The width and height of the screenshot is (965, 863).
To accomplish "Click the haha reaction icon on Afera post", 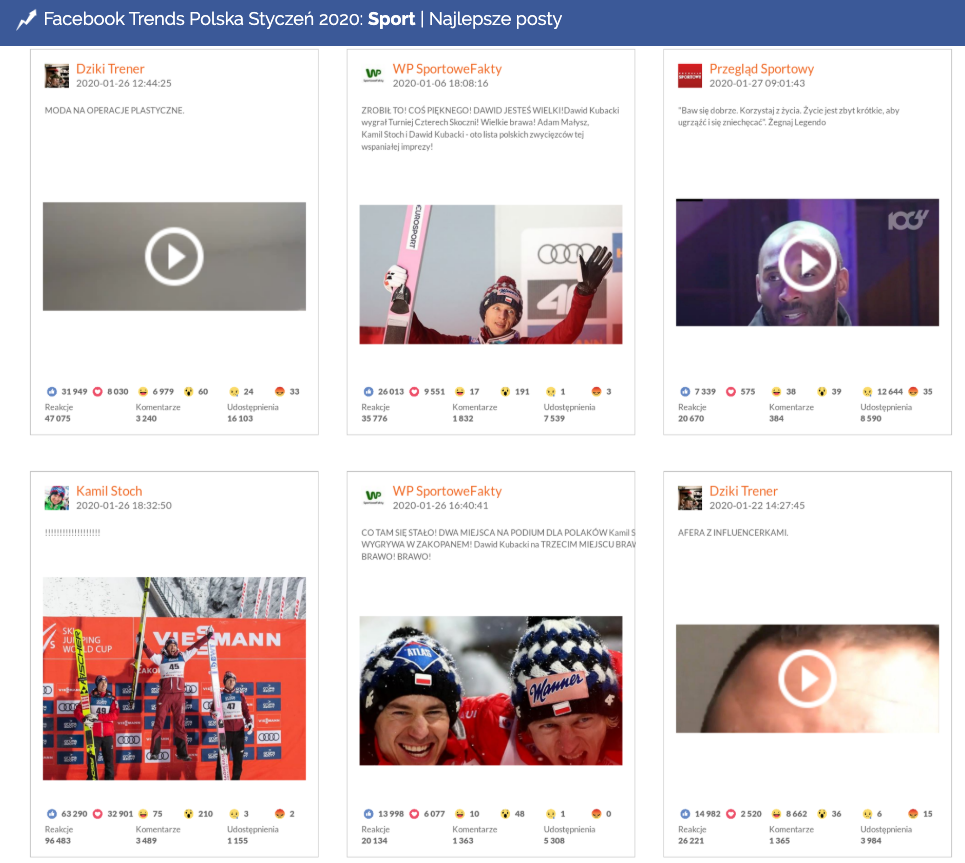I will pyautogui.click(x=776, y=814).
